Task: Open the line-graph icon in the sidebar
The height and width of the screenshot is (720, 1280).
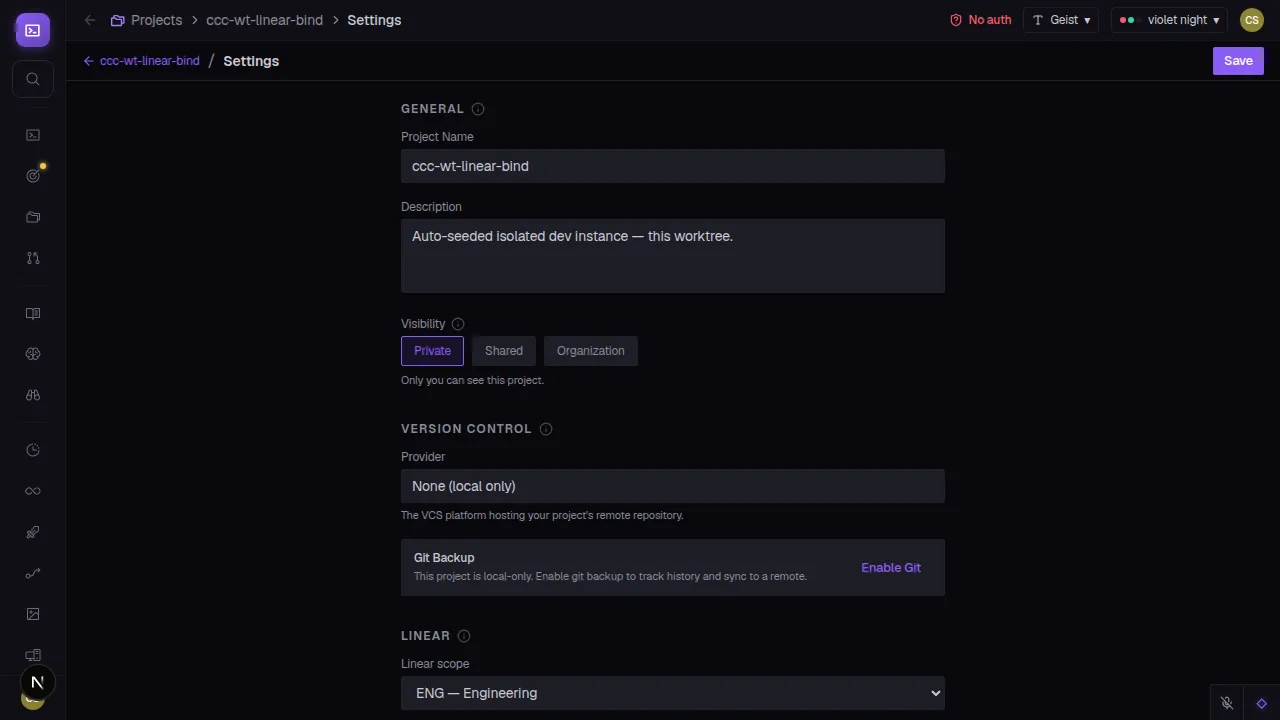Action: click(x=33, y=573)
